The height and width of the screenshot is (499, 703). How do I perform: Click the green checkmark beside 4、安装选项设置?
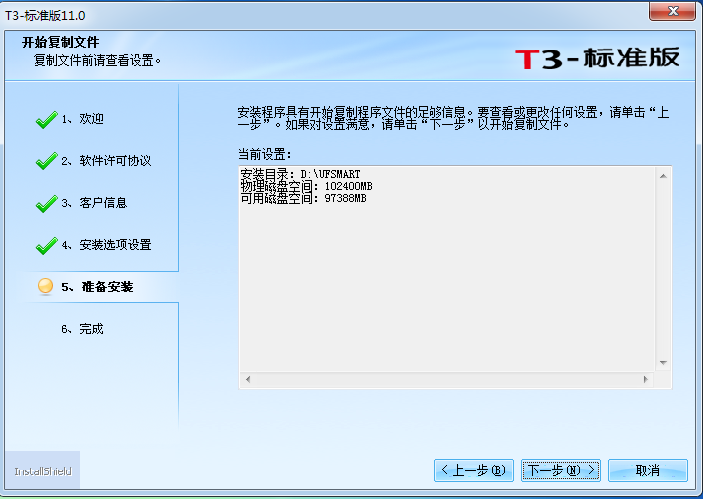(47, 246)
